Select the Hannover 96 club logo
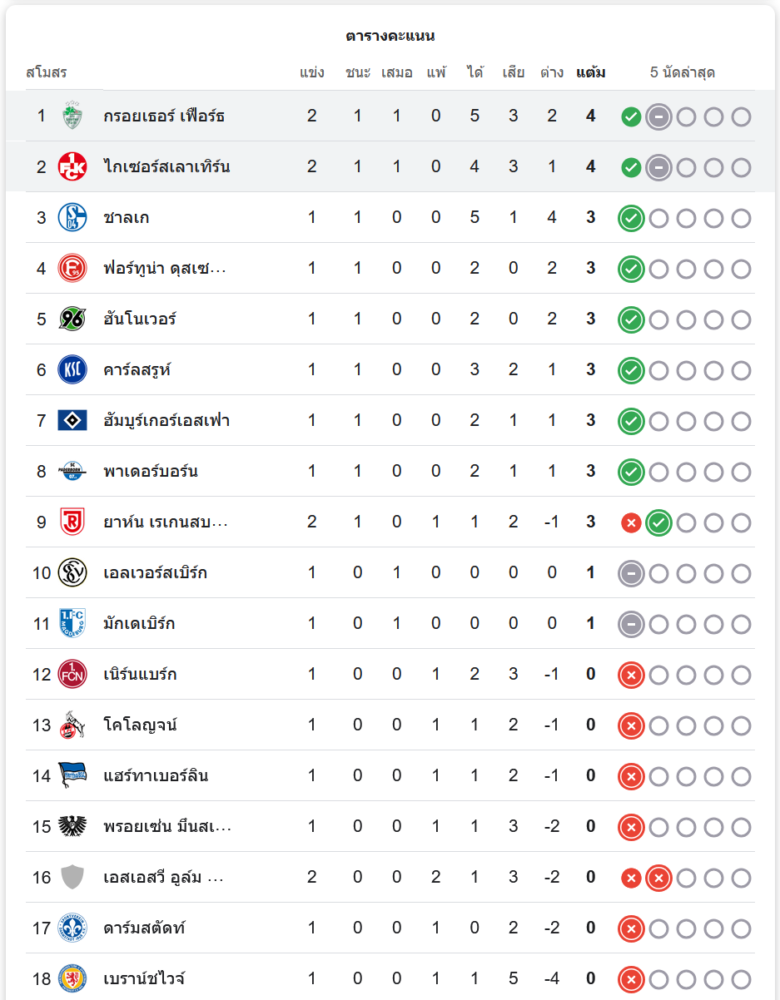 click(x=72, y=319)
